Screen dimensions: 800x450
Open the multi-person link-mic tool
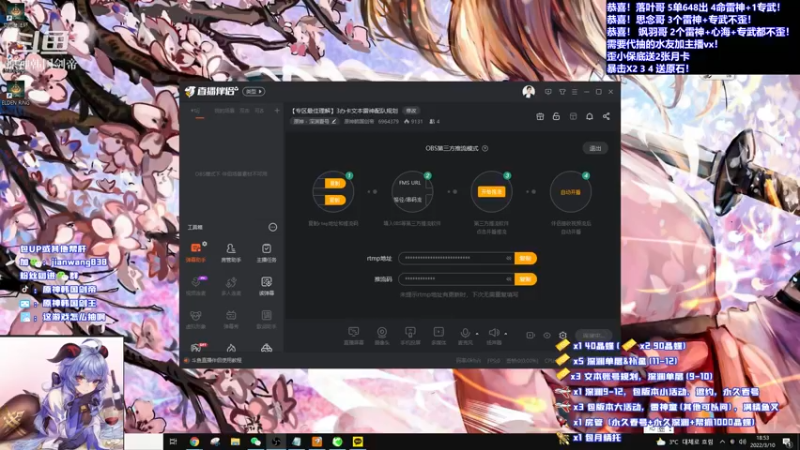coord(231,286)
